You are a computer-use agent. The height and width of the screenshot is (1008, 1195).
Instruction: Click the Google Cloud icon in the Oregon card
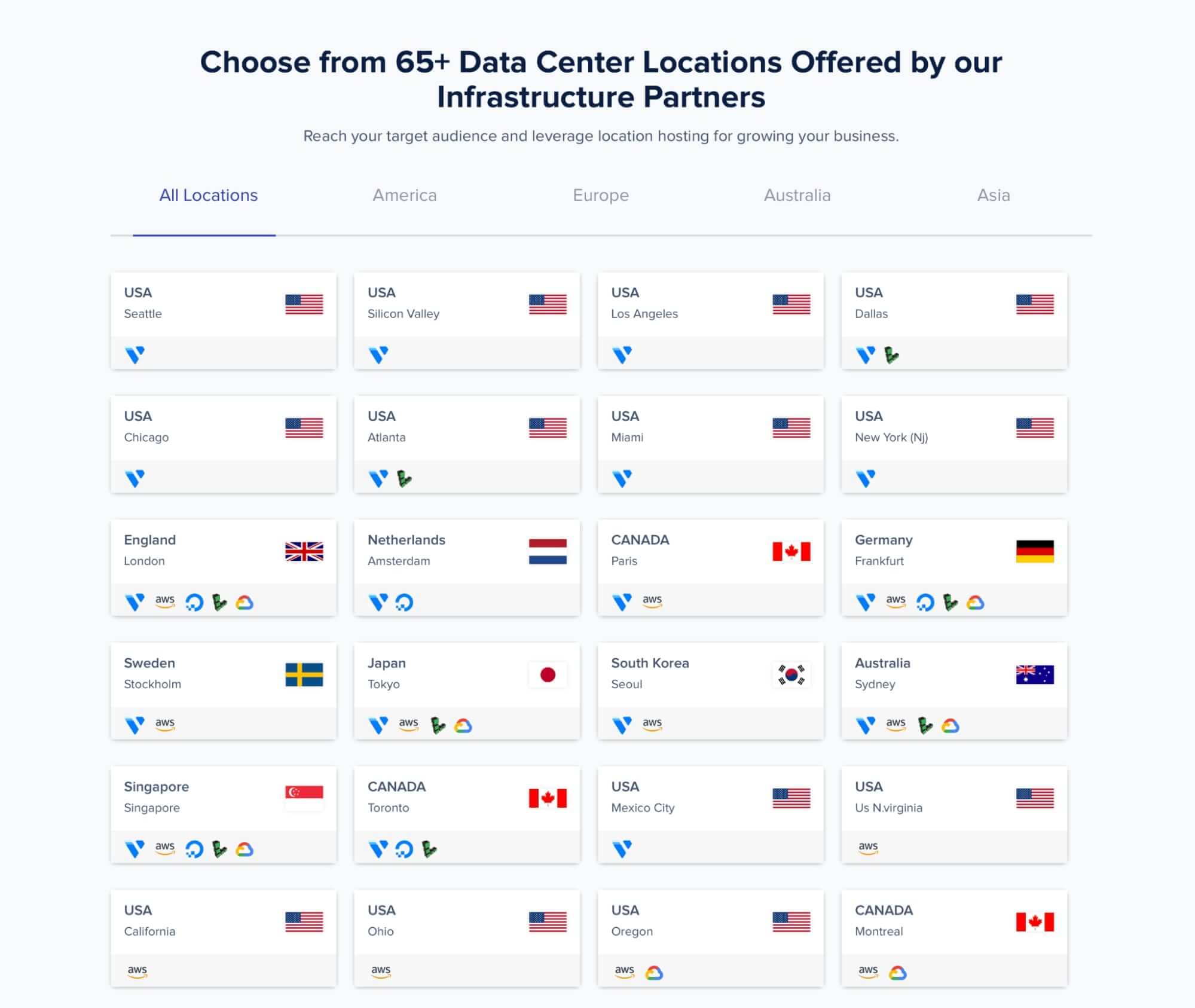pos(654,973)
